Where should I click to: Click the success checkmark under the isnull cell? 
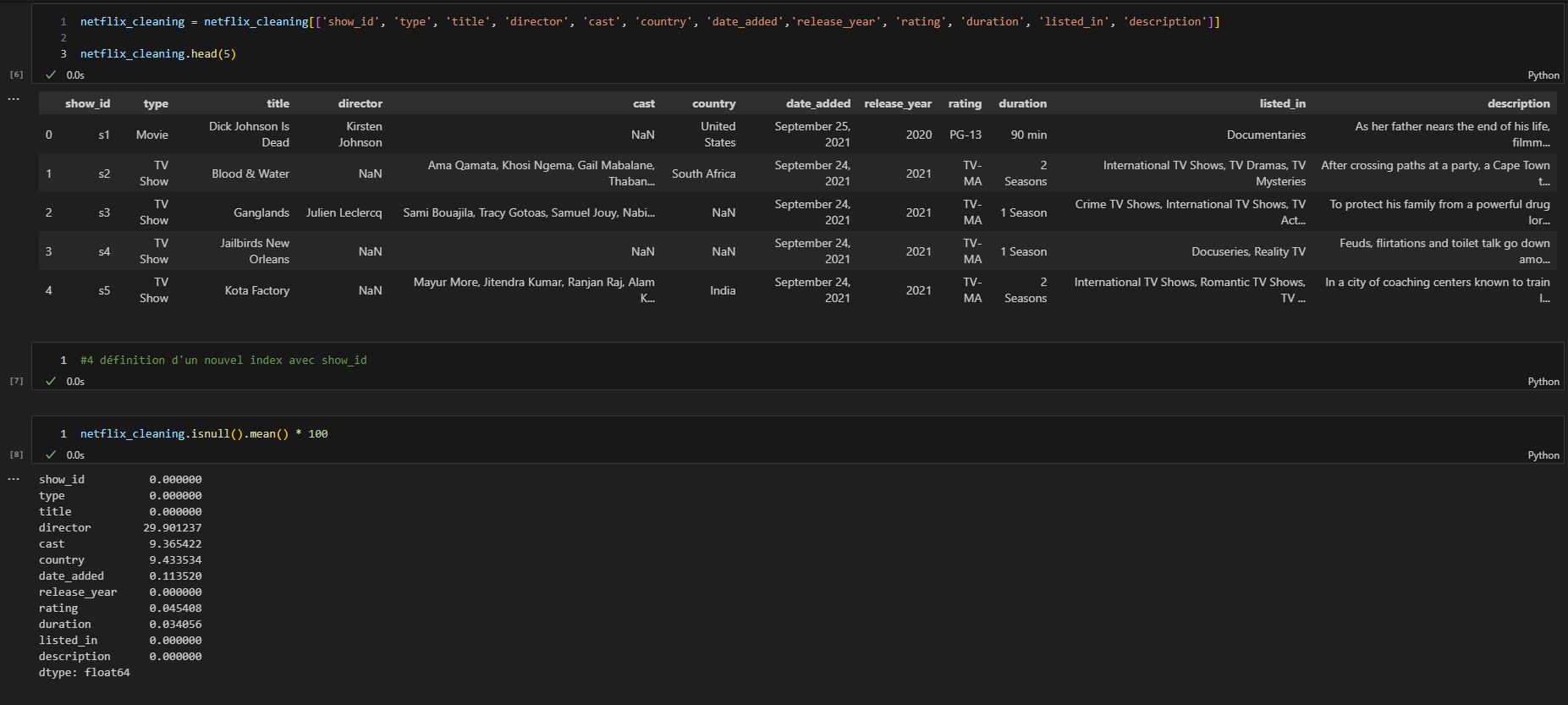coord(51,455)
